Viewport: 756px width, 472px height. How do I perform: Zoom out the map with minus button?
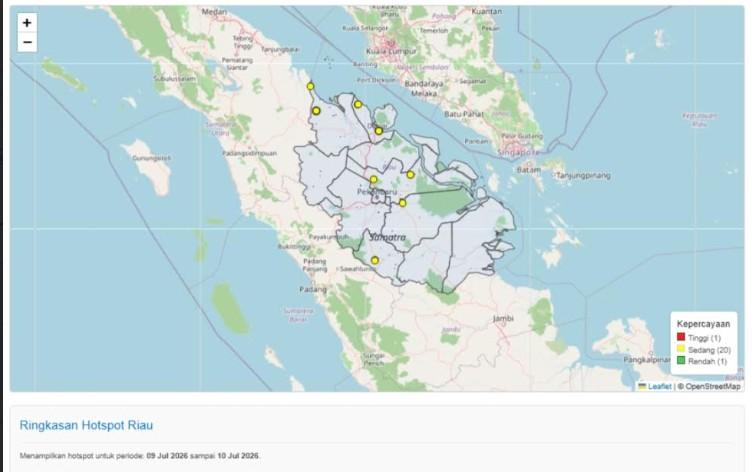tap(27, 42)
